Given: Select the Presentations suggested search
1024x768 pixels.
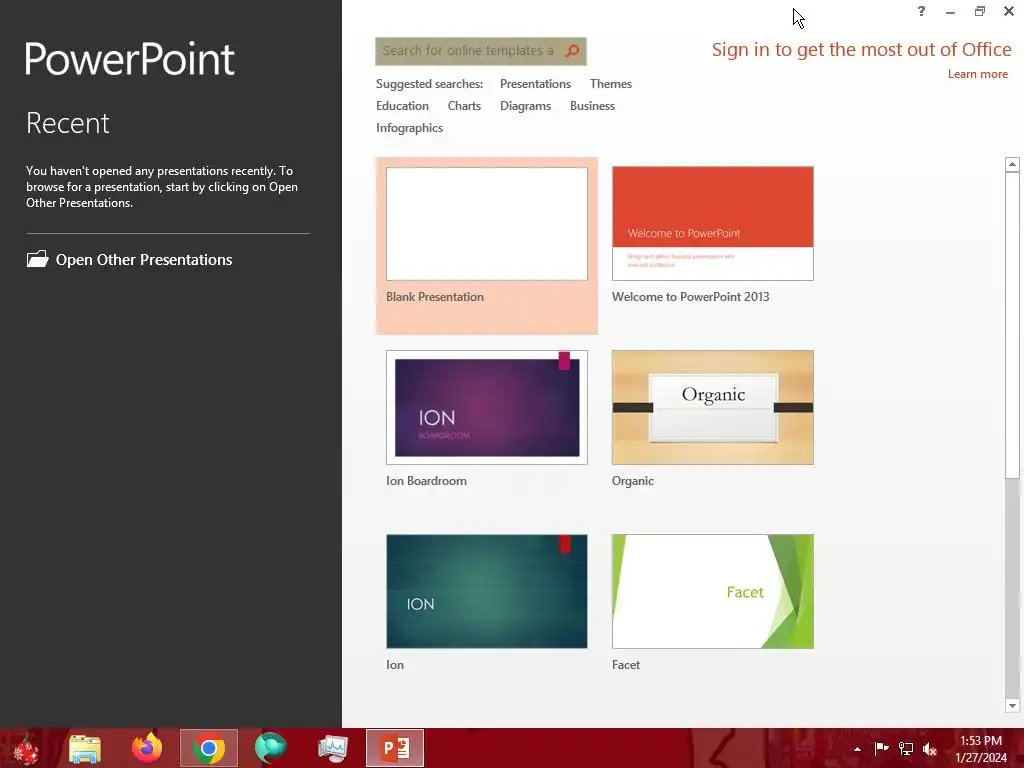Looking at the screenshot, I should [x=535, y=84].
